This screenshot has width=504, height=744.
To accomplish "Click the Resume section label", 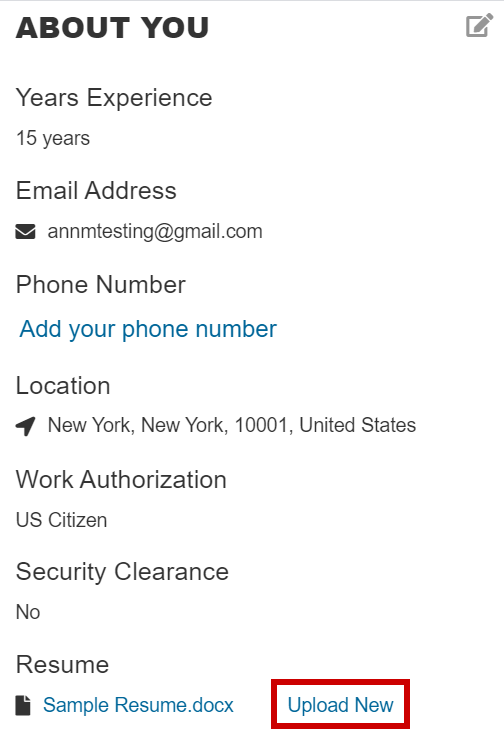I will 62,665.
